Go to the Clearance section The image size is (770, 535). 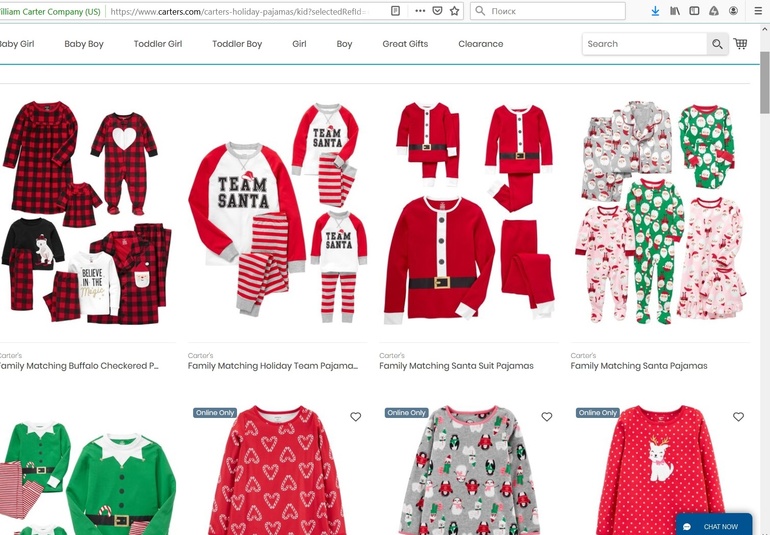pyautogui.click(x=481, y=44)
